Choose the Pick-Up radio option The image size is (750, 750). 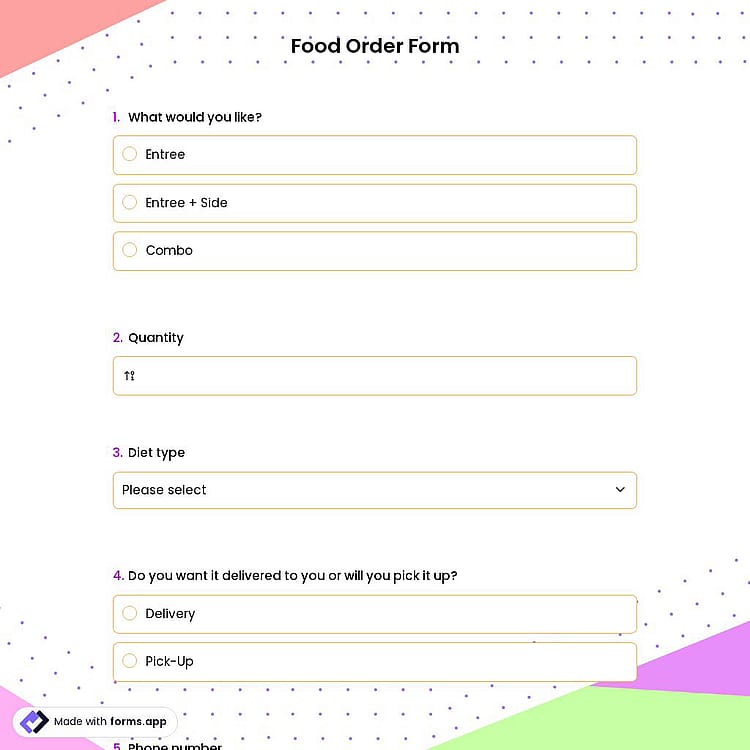[x=129, y=661]
